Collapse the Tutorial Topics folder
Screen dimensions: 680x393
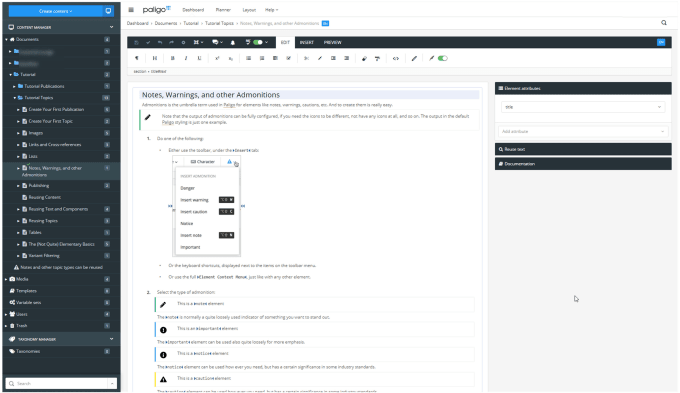click(x=14, y=98)
